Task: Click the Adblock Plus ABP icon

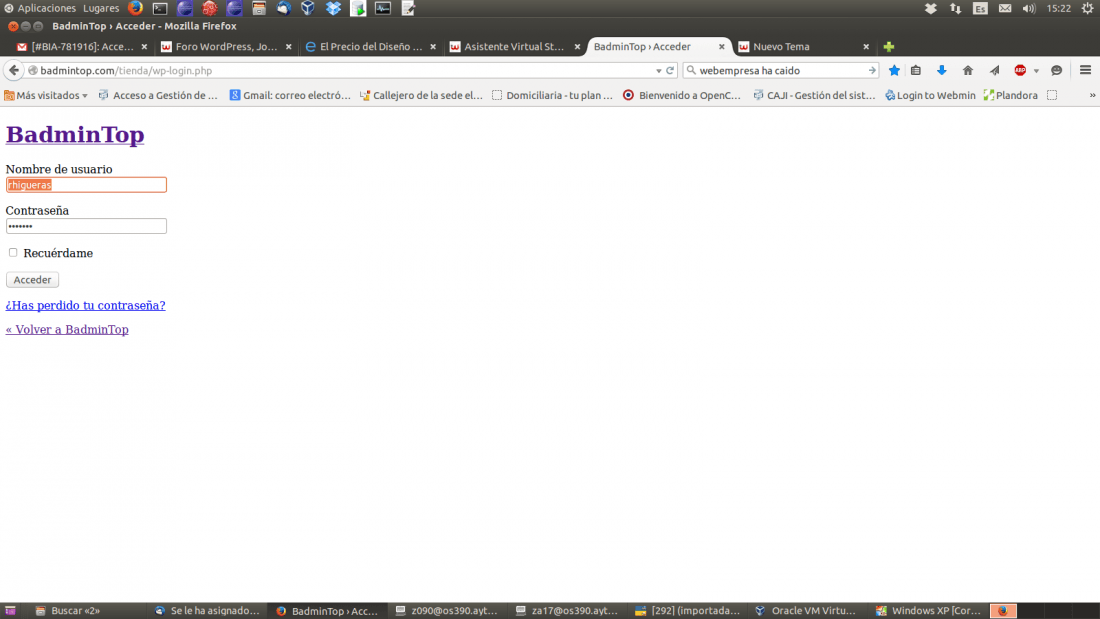Action: click(x=1020, y=70)
